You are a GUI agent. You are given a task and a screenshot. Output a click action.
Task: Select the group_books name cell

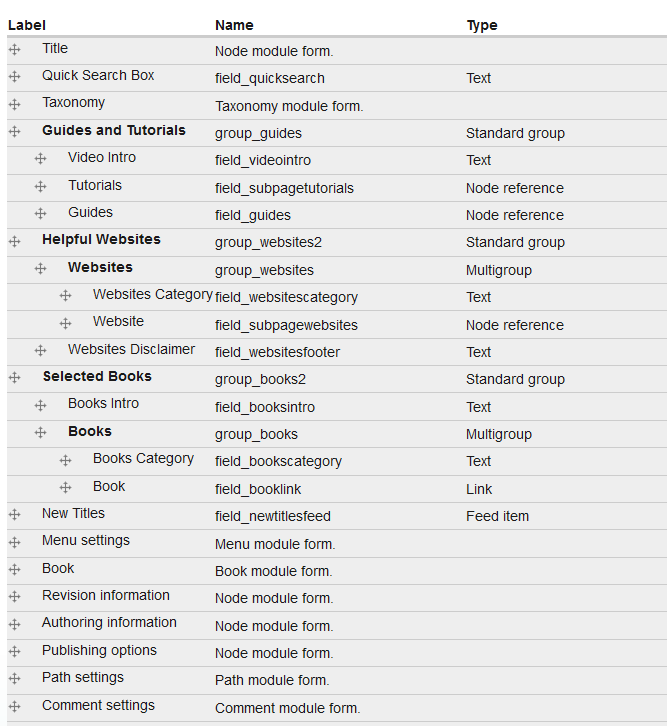pos(256,434)
